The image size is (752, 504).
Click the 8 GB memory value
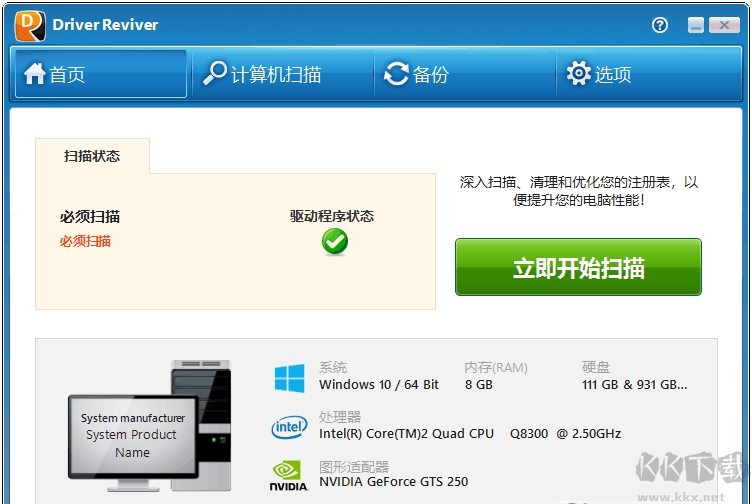pos(479,385)
